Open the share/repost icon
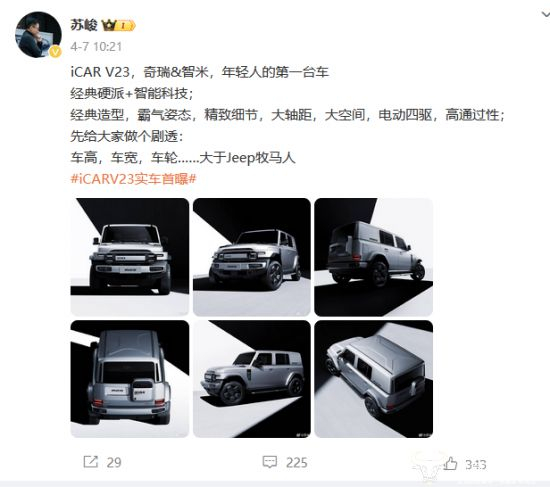This screenshot has width=550, height=487. pyautogui.click(x=91, y=462)
